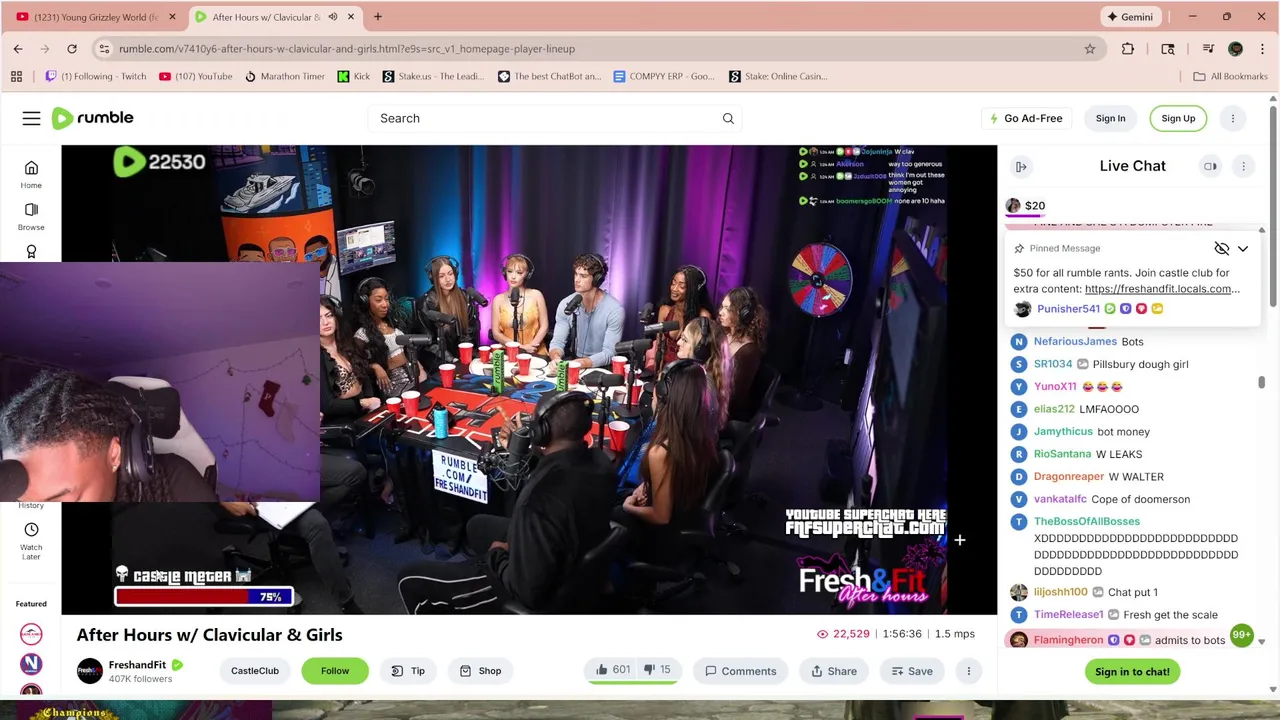Viewport: 1280px width, 720px height.
Task: Open COMPYY ERP bookmark
Action: [x=663, y=76]
